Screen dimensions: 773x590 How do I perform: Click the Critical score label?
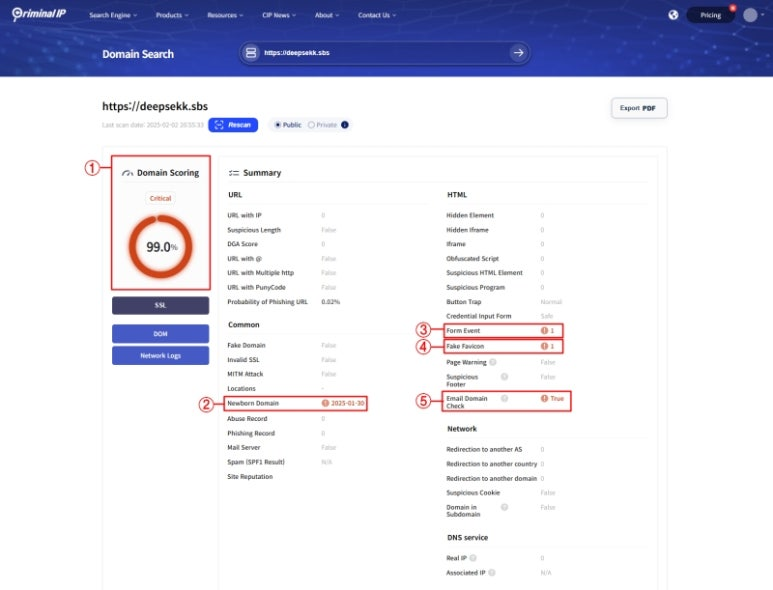coord(160,198)
